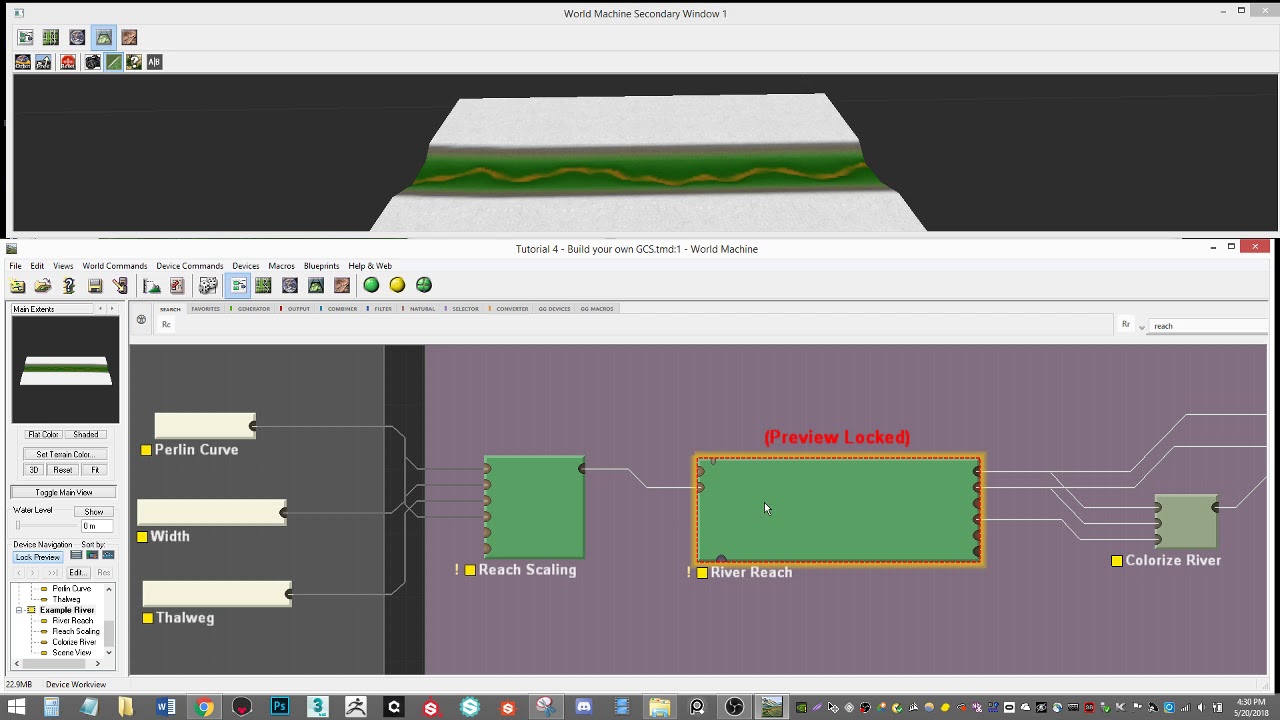
Task: Click the Reset camera icon
Action: (68, 62)
